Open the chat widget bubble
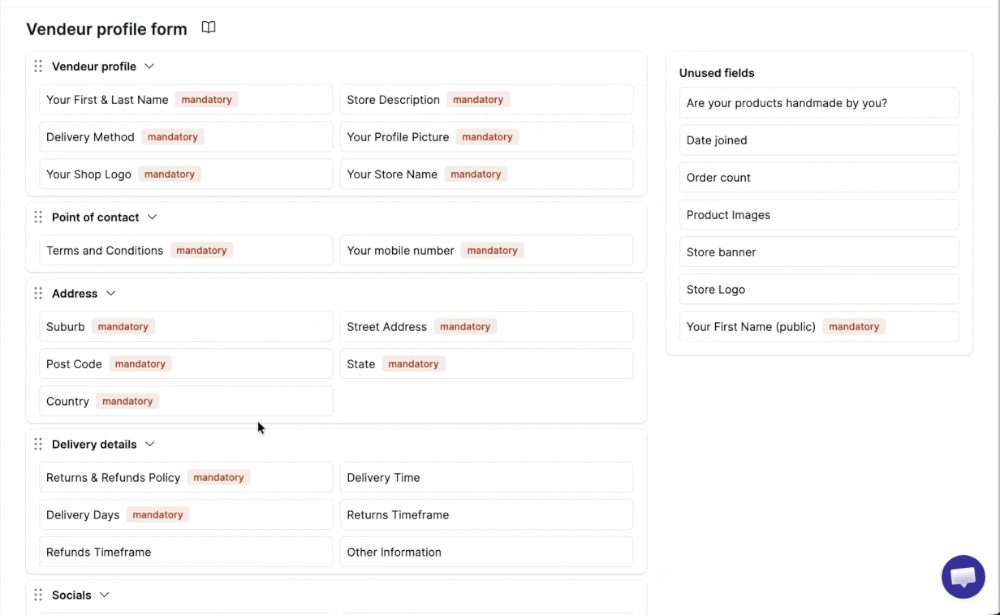The image size is (1000, 615). 963,577
